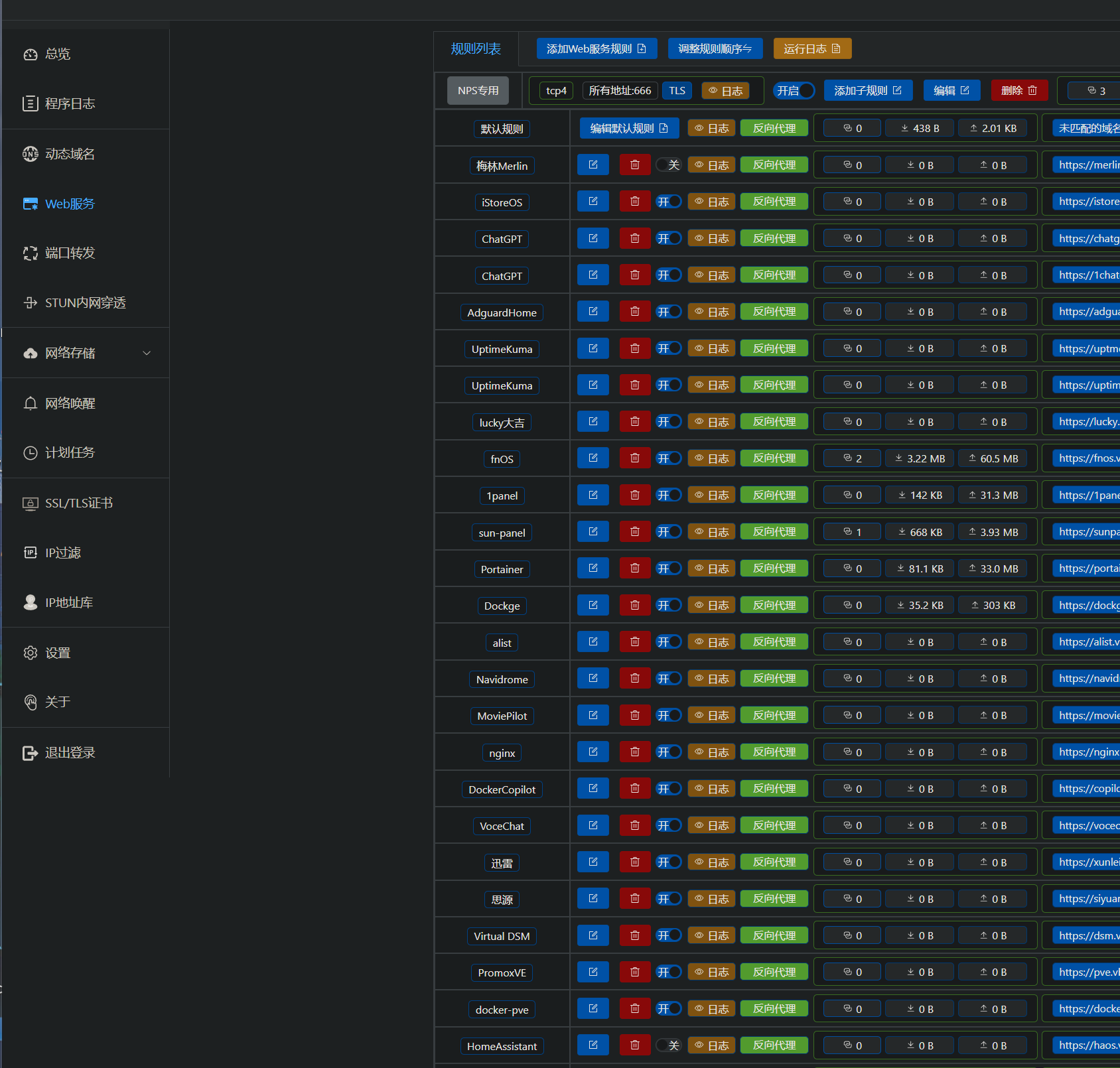This screenshot has width=1120, height=1068.
Task: Open 运行日志 button
Action: click(812, 48)
